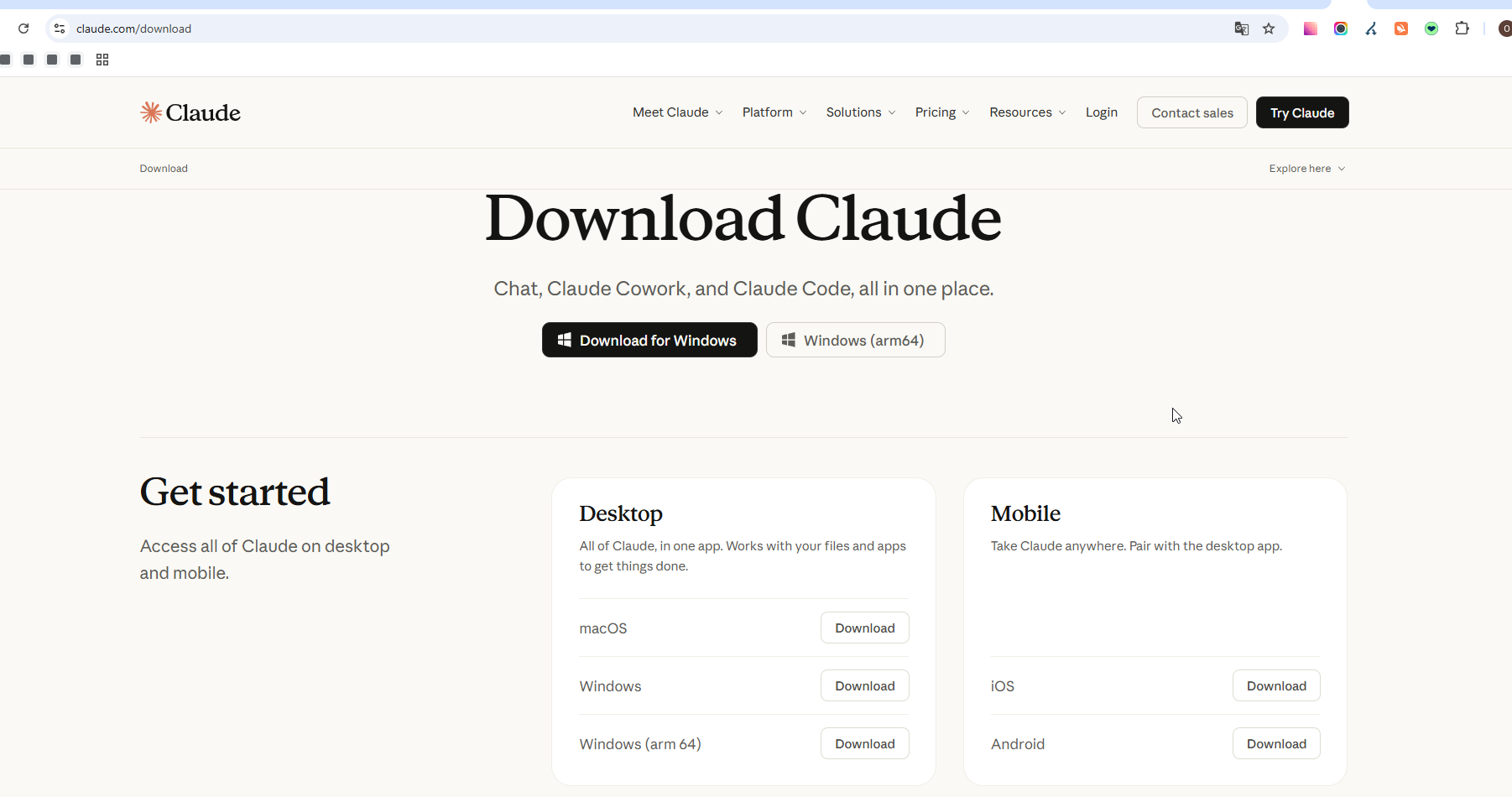
Task: Click the blue branching arrows extension icon
Action: coord(1371,29)
